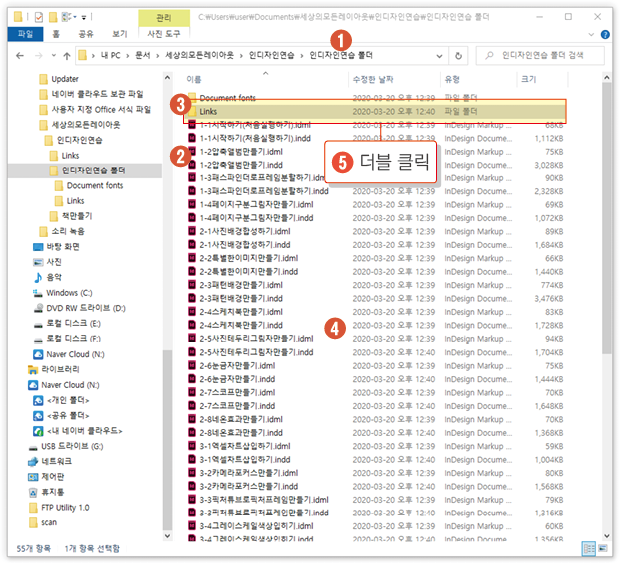Select 책만들기 folder in navigation tree
The height and width of the screenshot is (563, 620).
pyautogui.click(x=76, y=216)
